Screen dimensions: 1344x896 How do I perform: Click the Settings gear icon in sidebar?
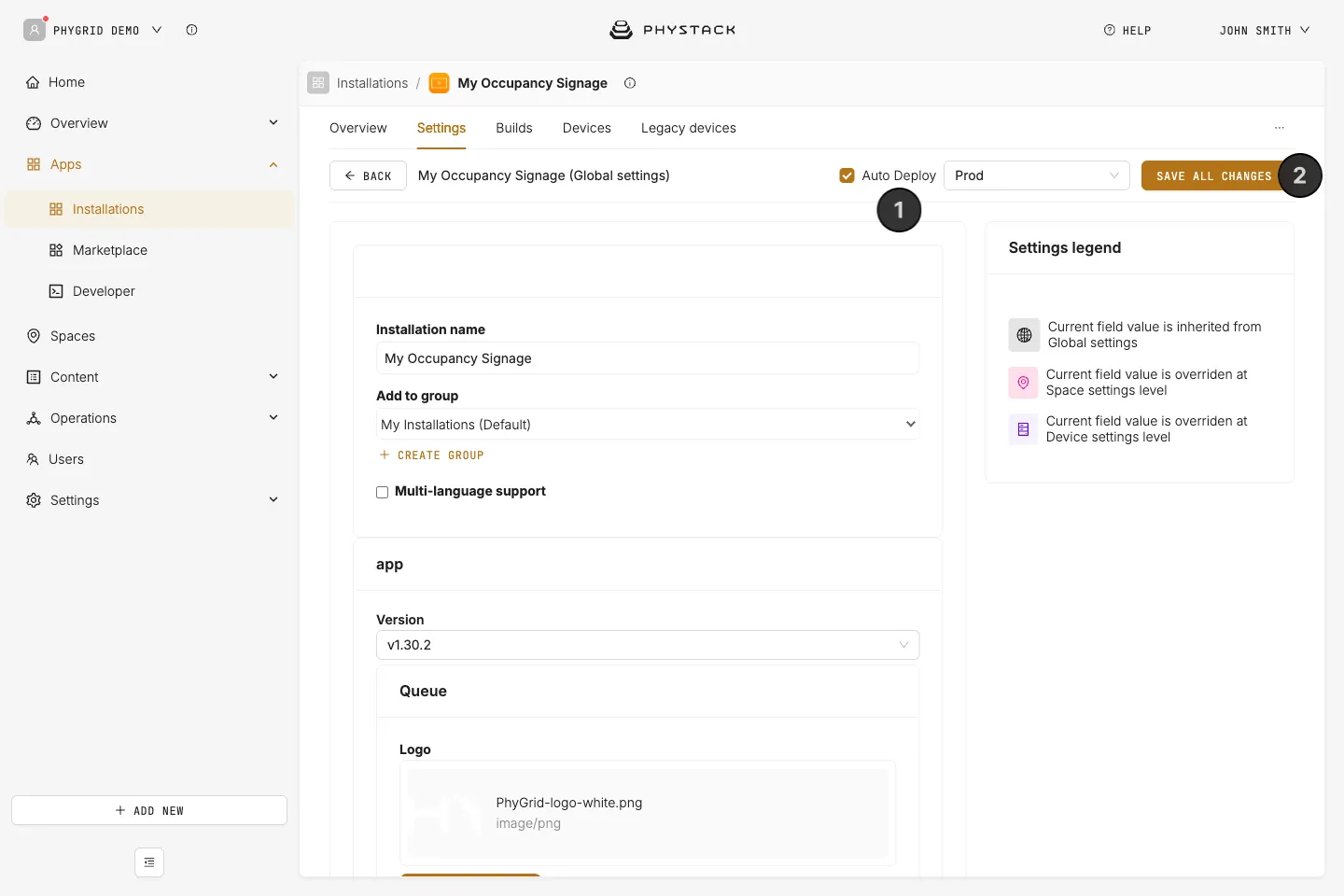(34, 500)
